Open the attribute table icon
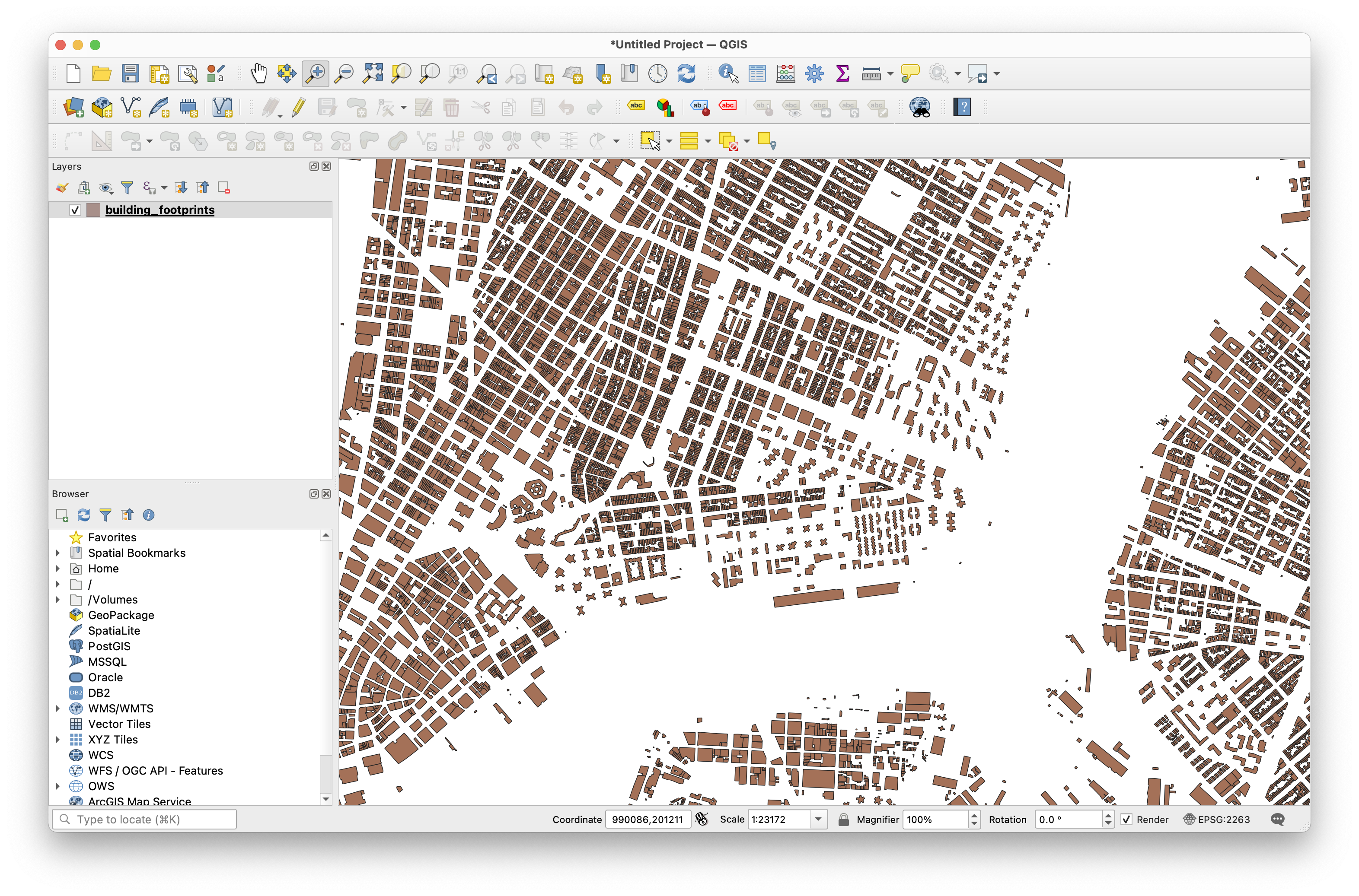Image resolution: width=1359 pixels, height=896 pixels. coord(757,74)
